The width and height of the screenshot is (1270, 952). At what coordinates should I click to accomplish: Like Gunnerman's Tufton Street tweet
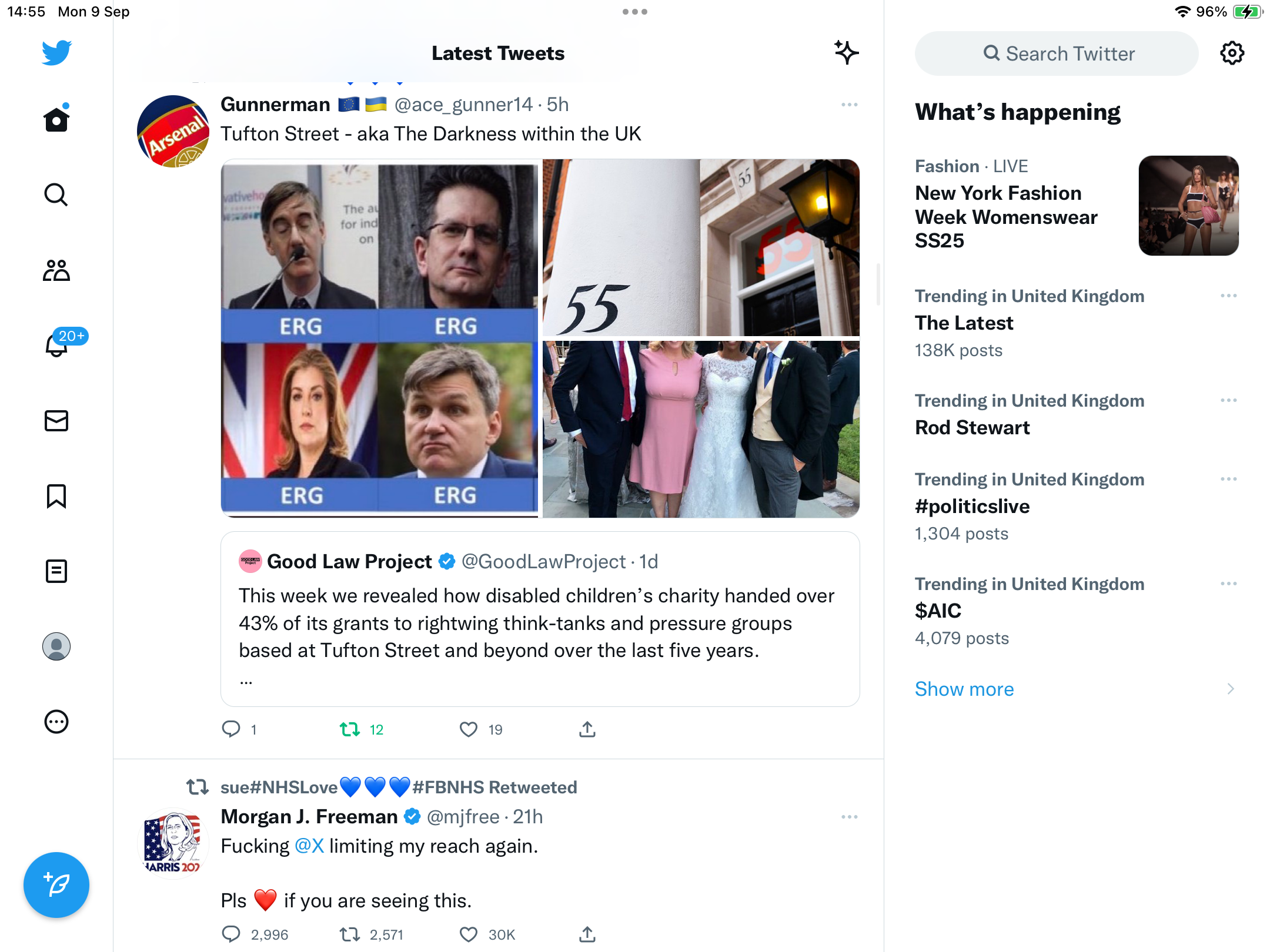(x=469, y=729)
